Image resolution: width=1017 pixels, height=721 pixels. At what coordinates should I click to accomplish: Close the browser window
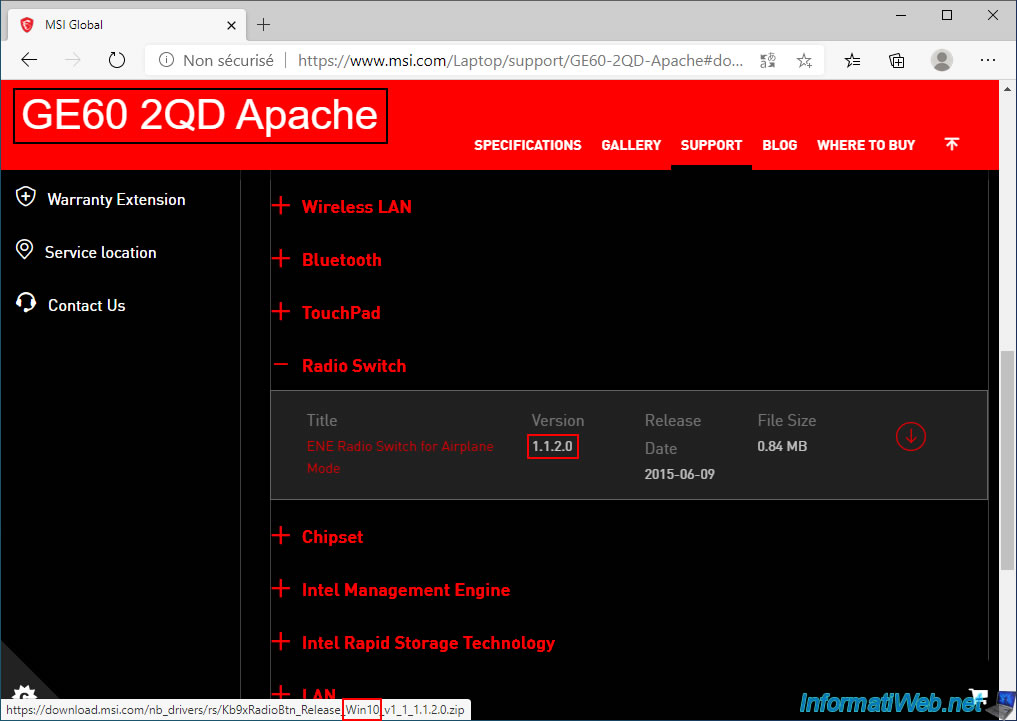click(992, 16)
